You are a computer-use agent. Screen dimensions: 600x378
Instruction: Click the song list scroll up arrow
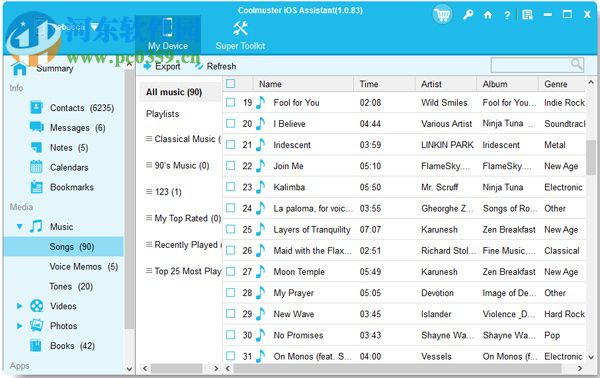(x=591, y=82)
